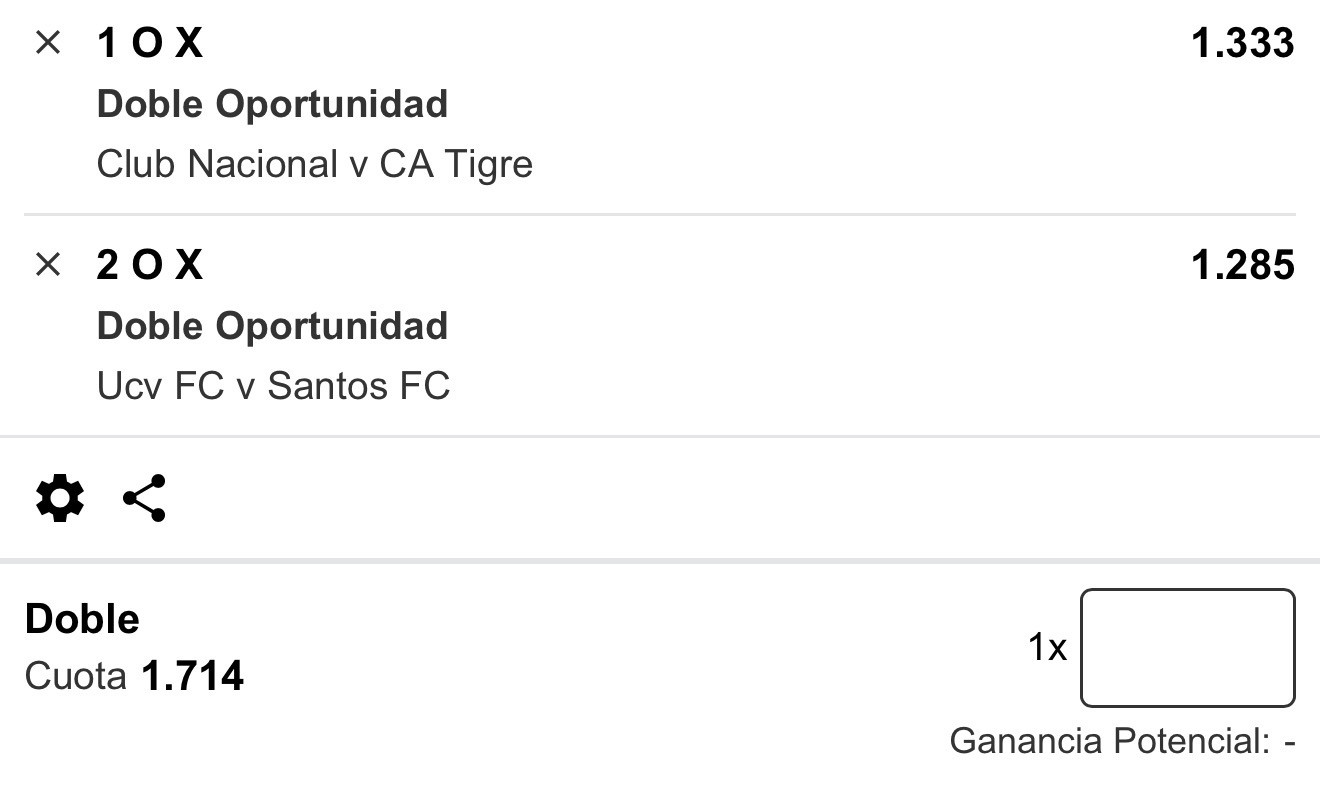
Task: Focus the Doble stake input box
Action: click(1188, 648)
